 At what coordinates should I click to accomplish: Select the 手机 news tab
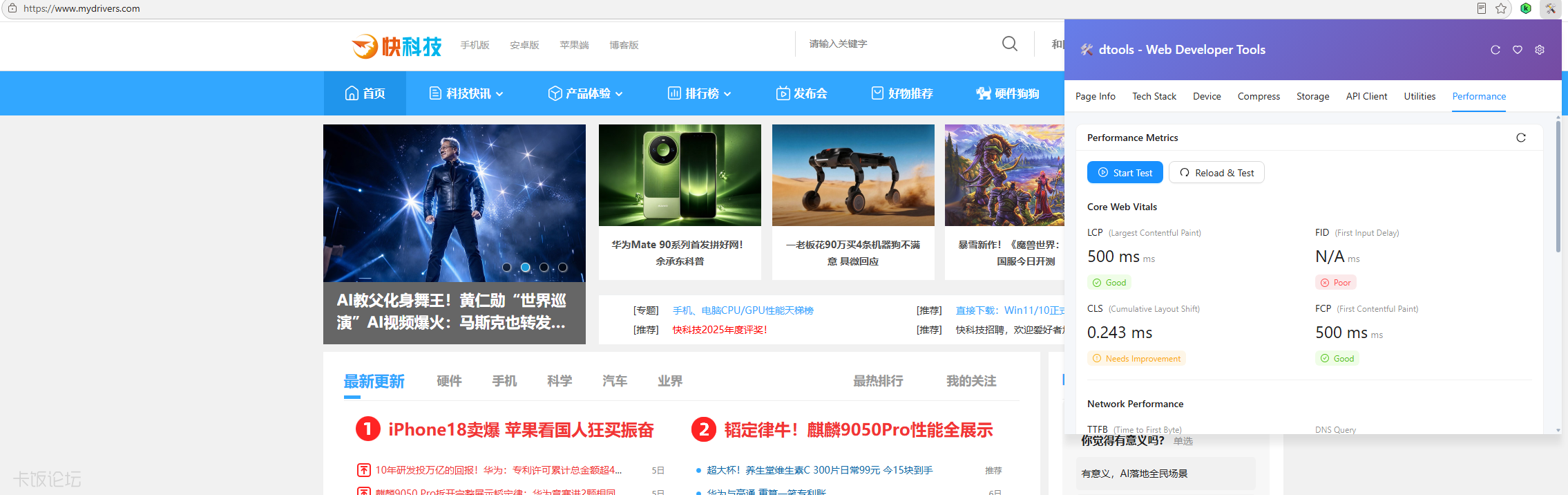(505, 381)
